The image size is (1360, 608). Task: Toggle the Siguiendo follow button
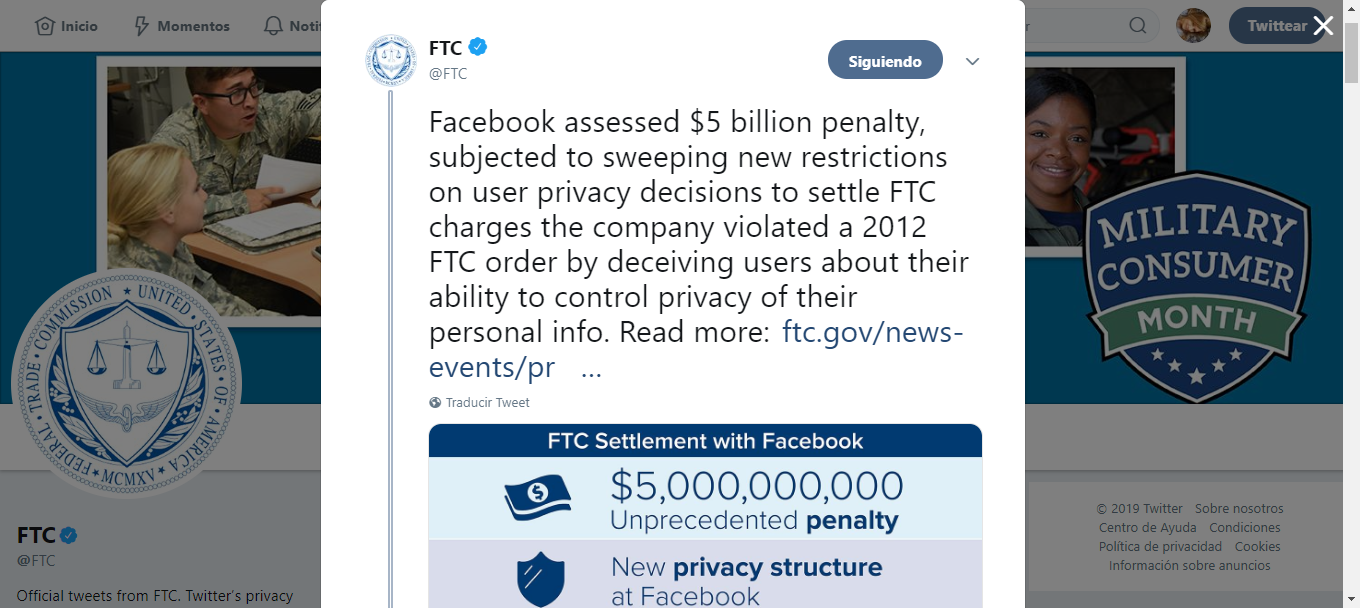pos(885,60)
